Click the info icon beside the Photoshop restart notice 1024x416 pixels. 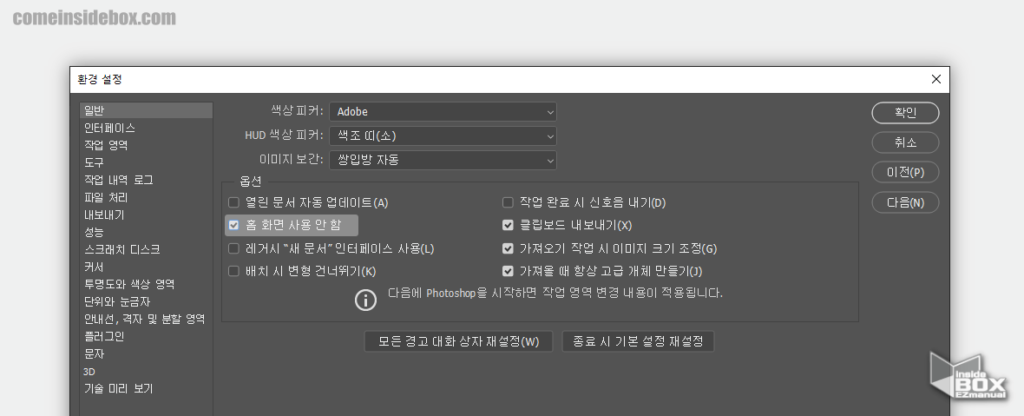point(366,298)
